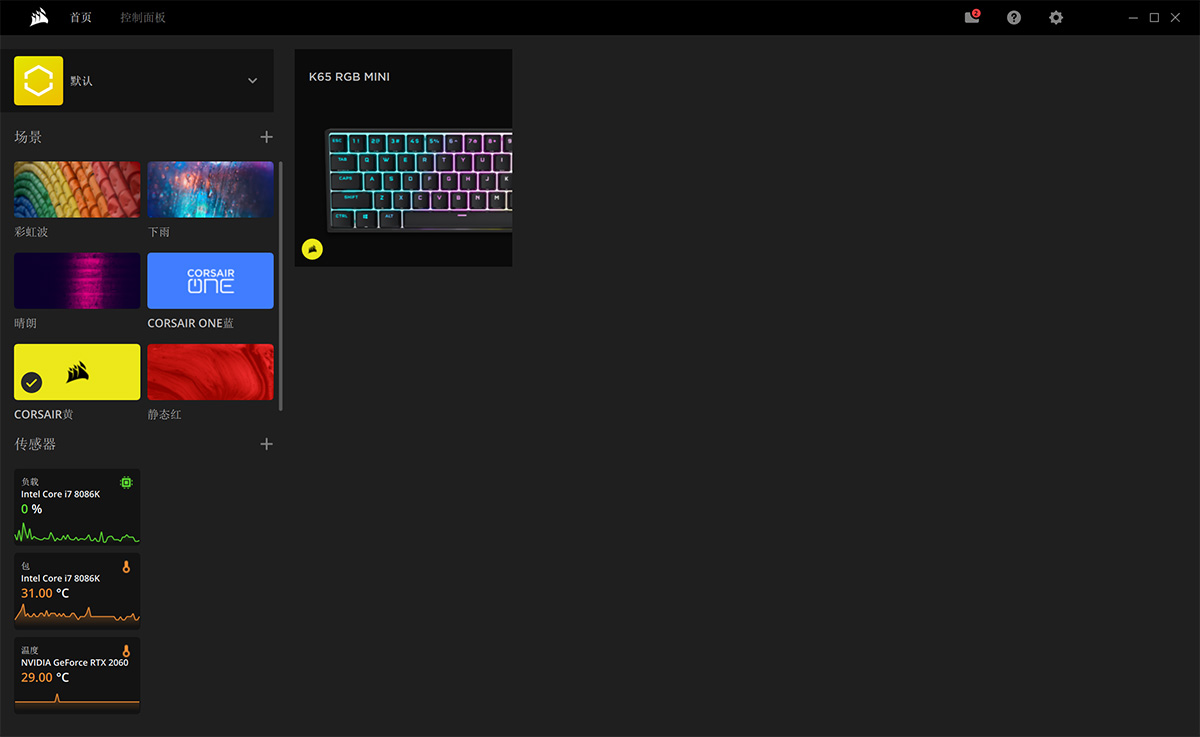This screenshot has width=1200, height=737.
Task: Add a new sensor with plus icon
Action: click(x=266, y=444)
